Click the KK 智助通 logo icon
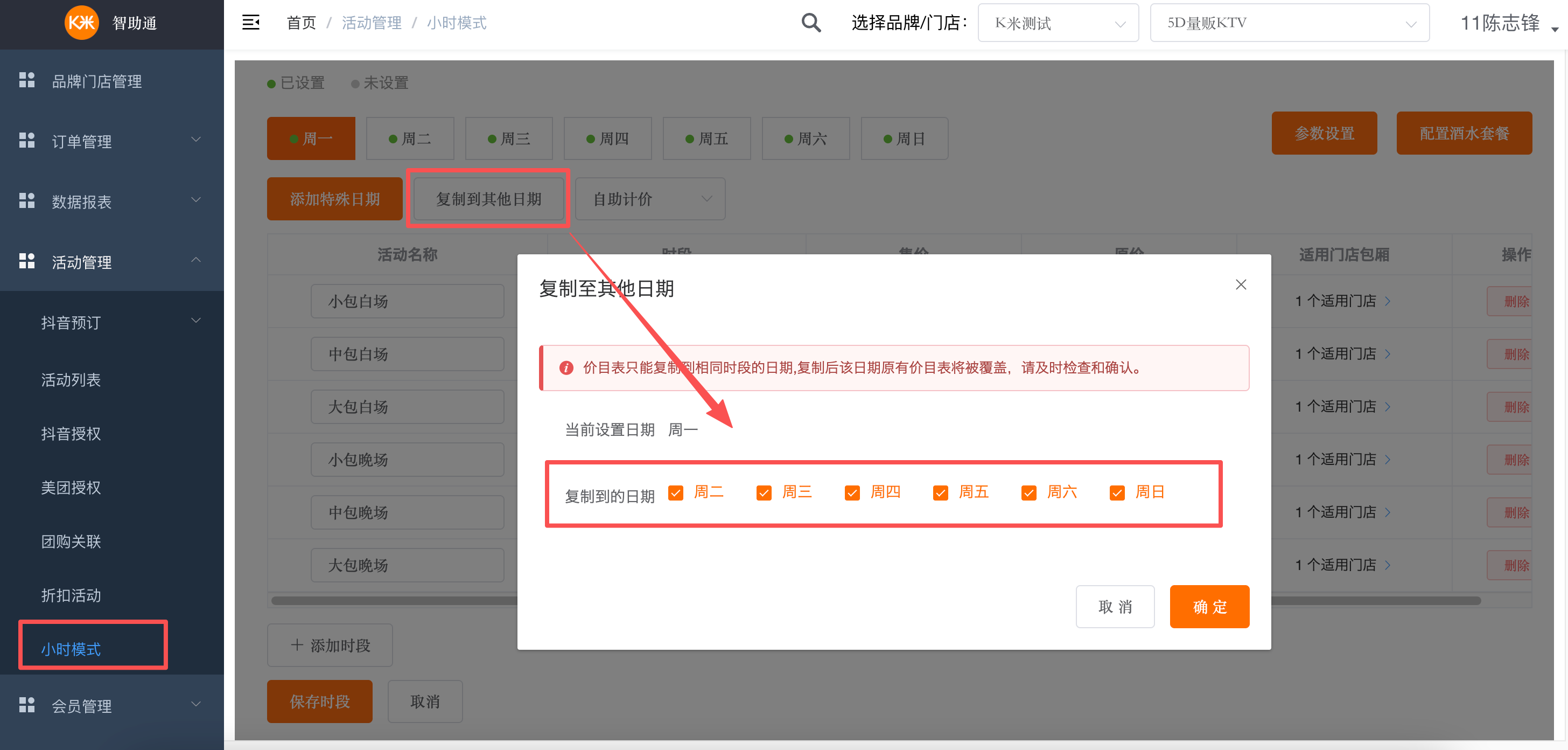1568x750 pixels. (x=81, y=23)
